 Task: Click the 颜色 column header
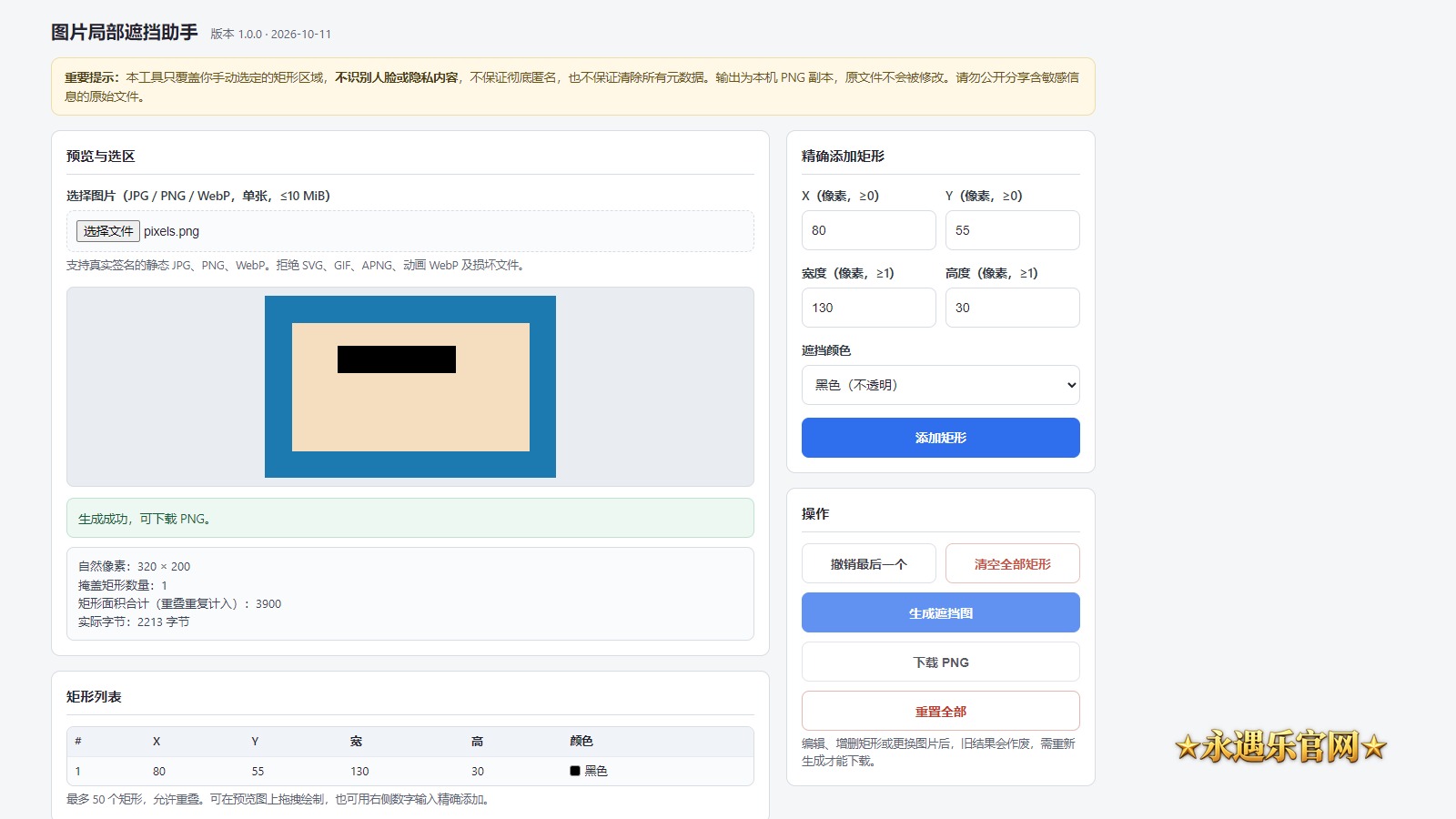coord(581,741)
